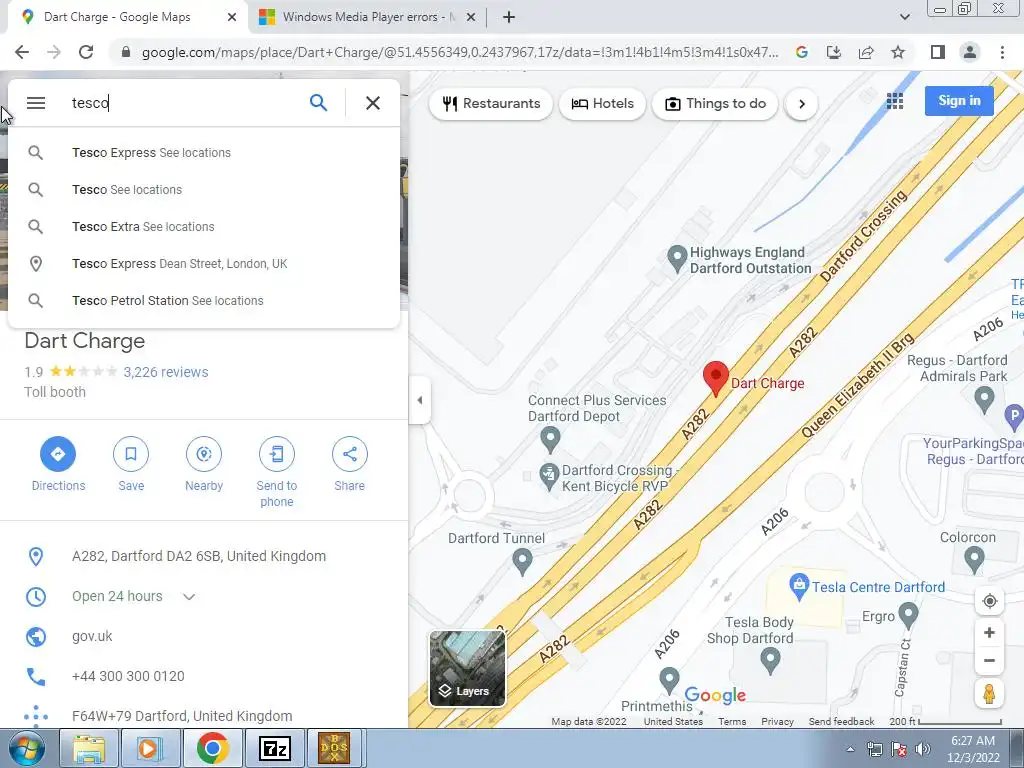Click the plus code F64W+79 Dartford
1024x768 pixels.
coord(182,716)
